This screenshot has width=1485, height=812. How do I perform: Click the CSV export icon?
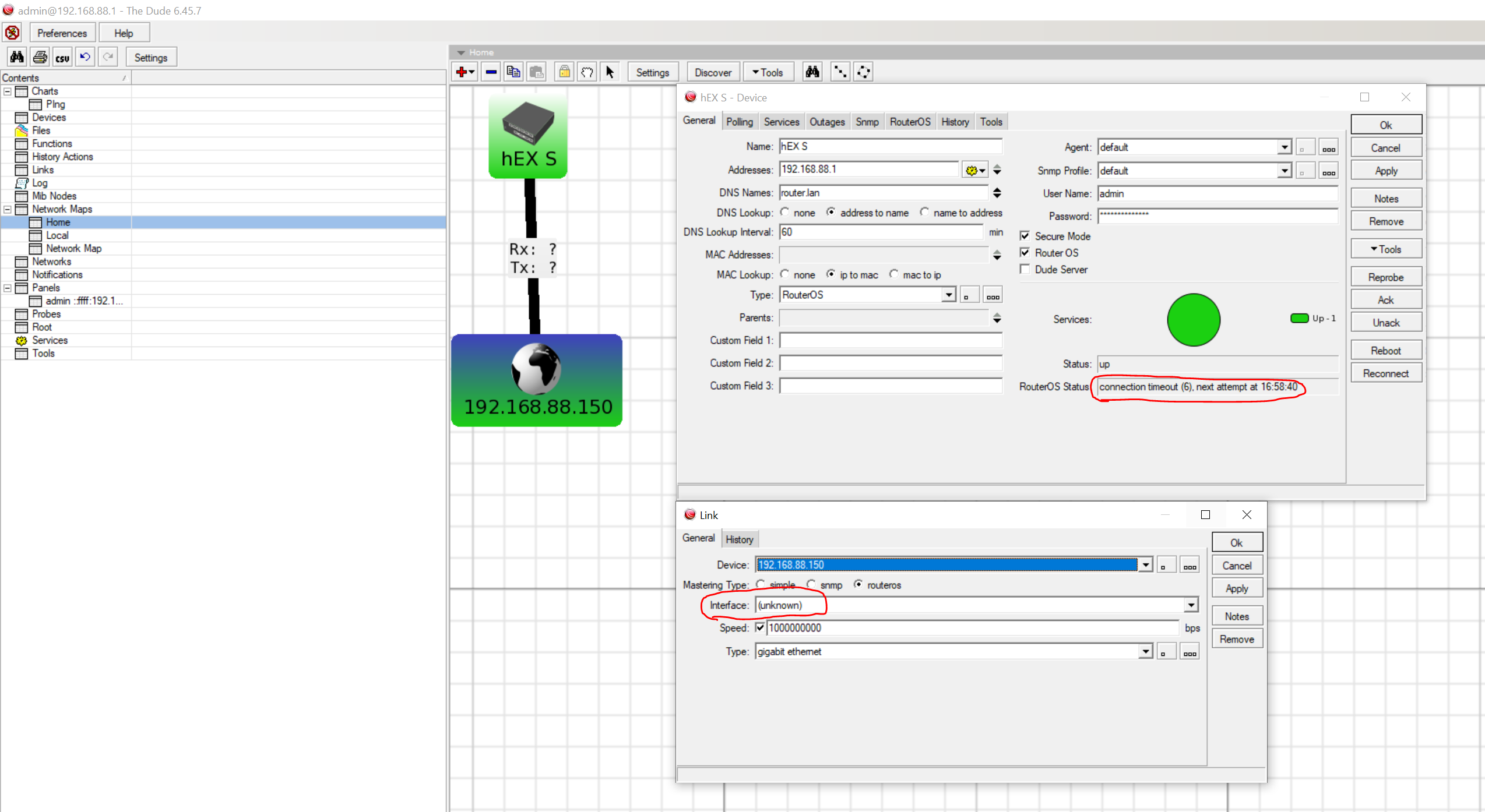tap(62, 57)
